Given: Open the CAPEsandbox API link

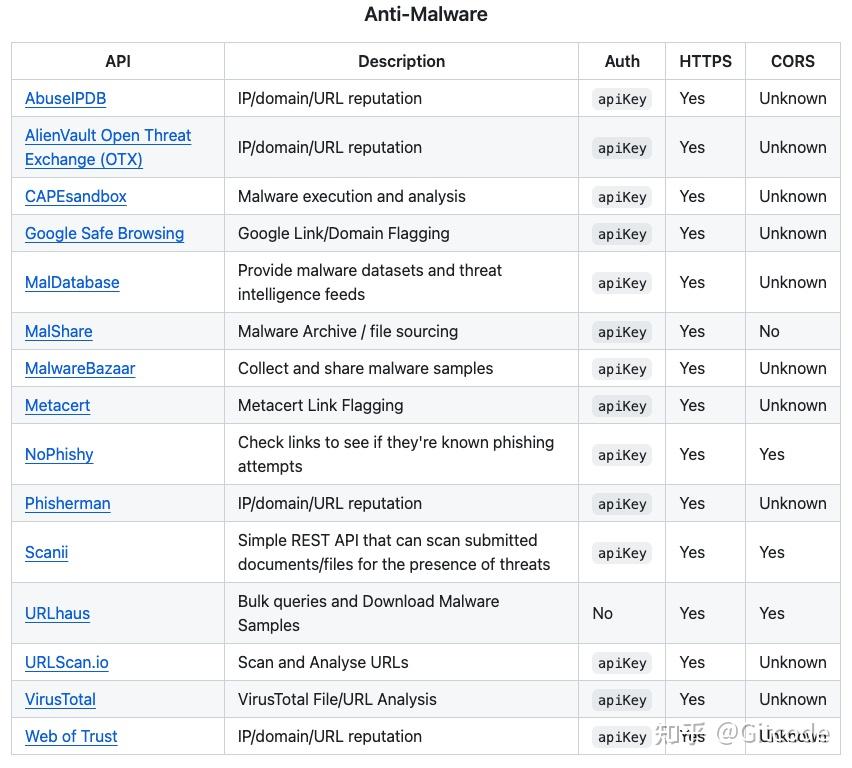Looking at the screenshot, I should click(75, 197).
